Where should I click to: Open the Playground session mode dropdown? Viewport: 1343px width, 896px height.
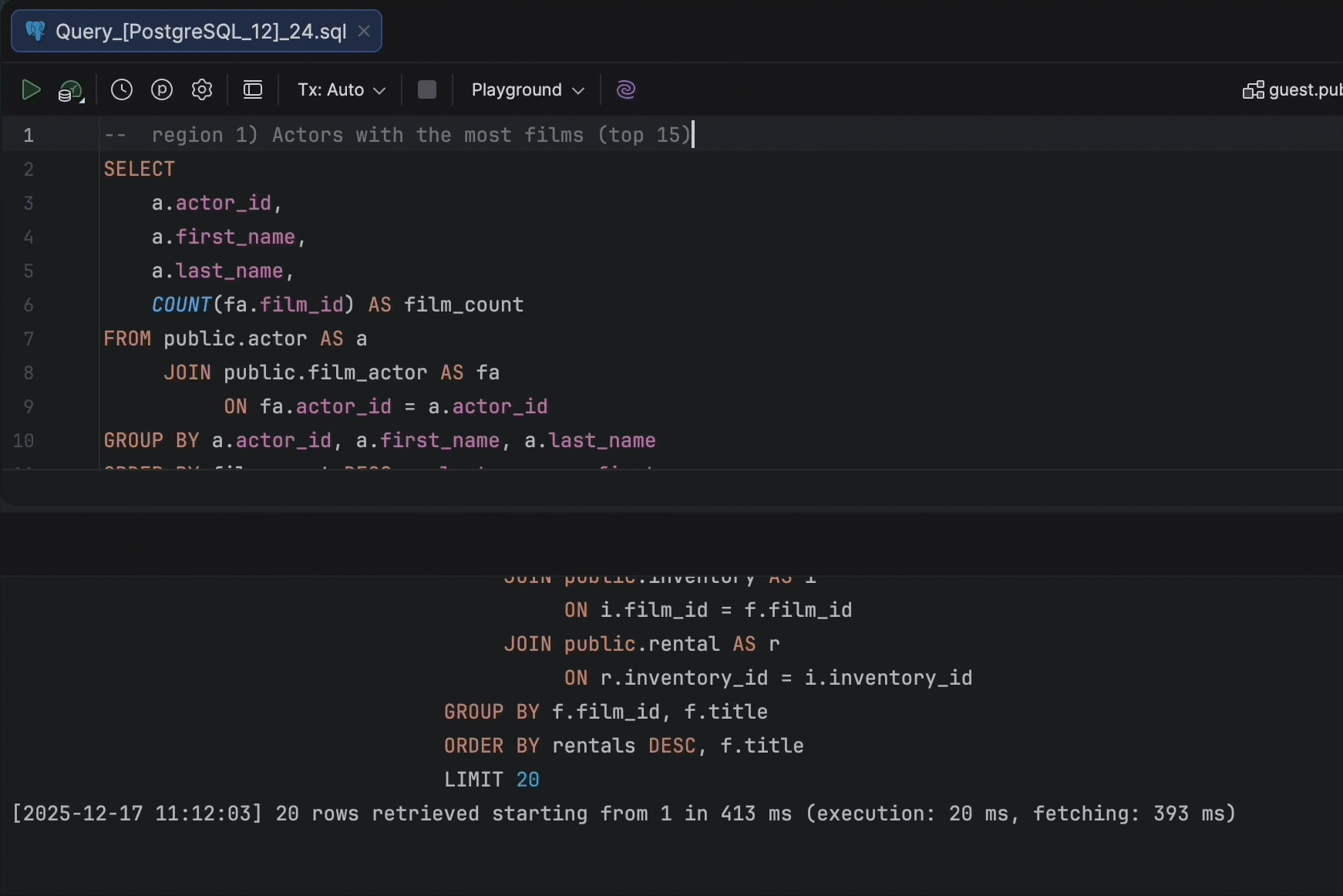(527, 90)
